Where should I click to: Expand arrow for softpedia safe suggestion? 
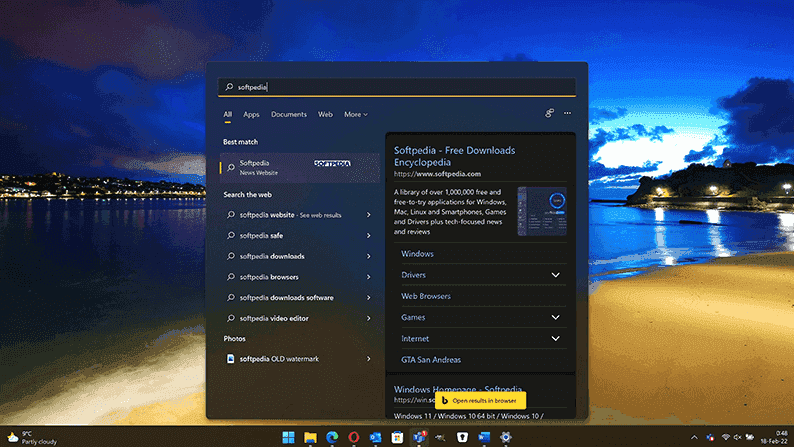pos(369,235)
